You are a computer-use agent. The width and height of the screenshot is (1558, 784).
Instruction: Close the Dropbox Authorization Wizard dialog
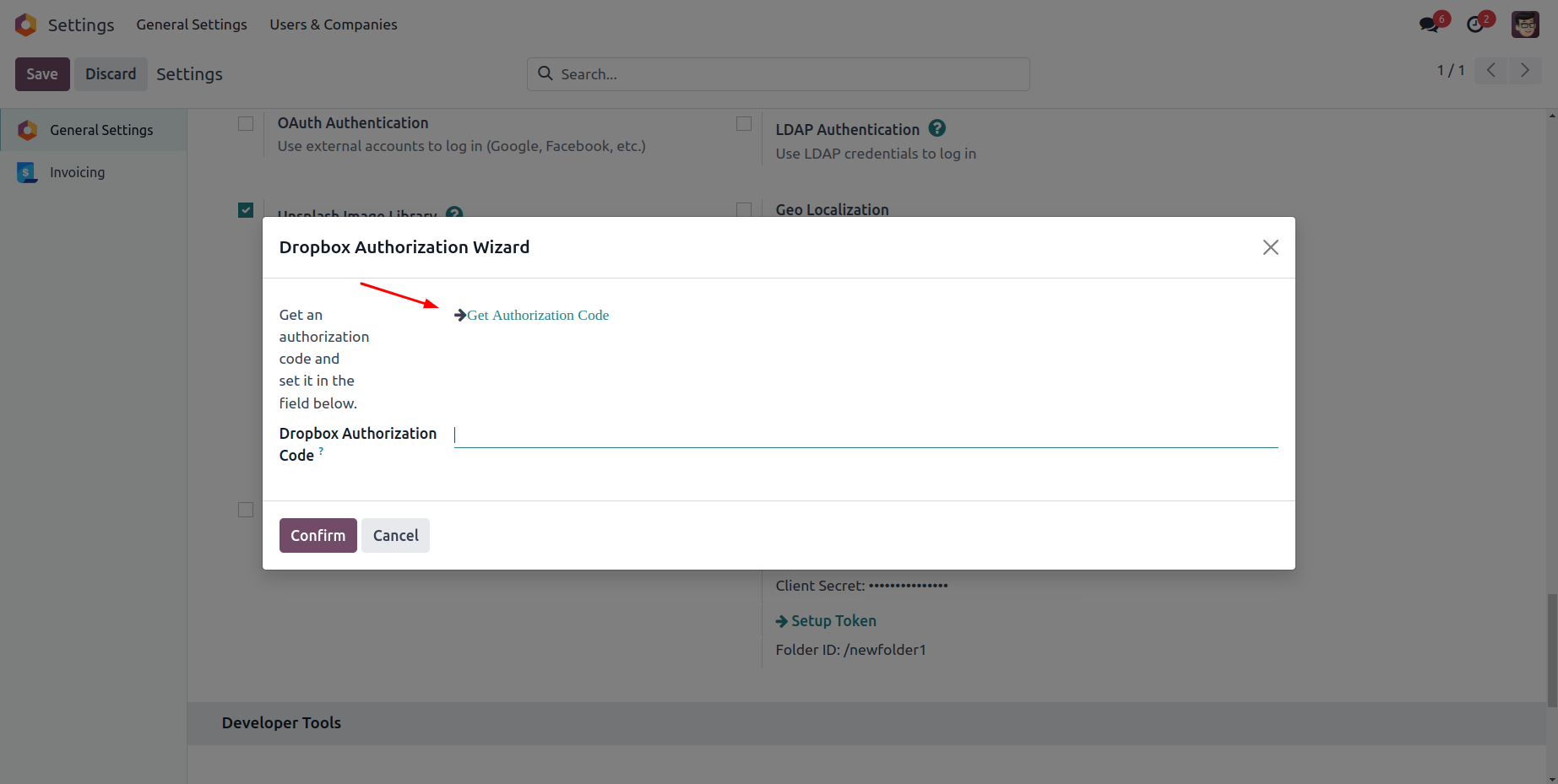tap(1270, 247)
